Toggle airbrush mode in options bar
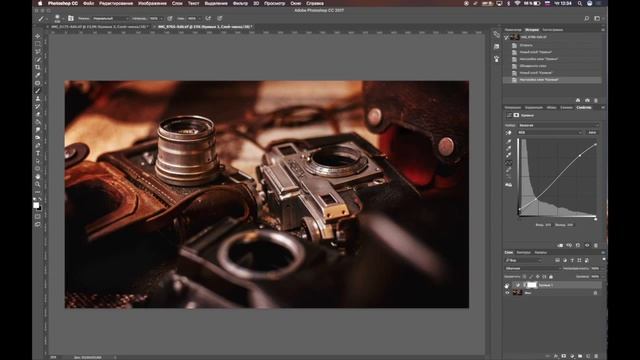The image size is (640, 360). click(x=208, y=18)
